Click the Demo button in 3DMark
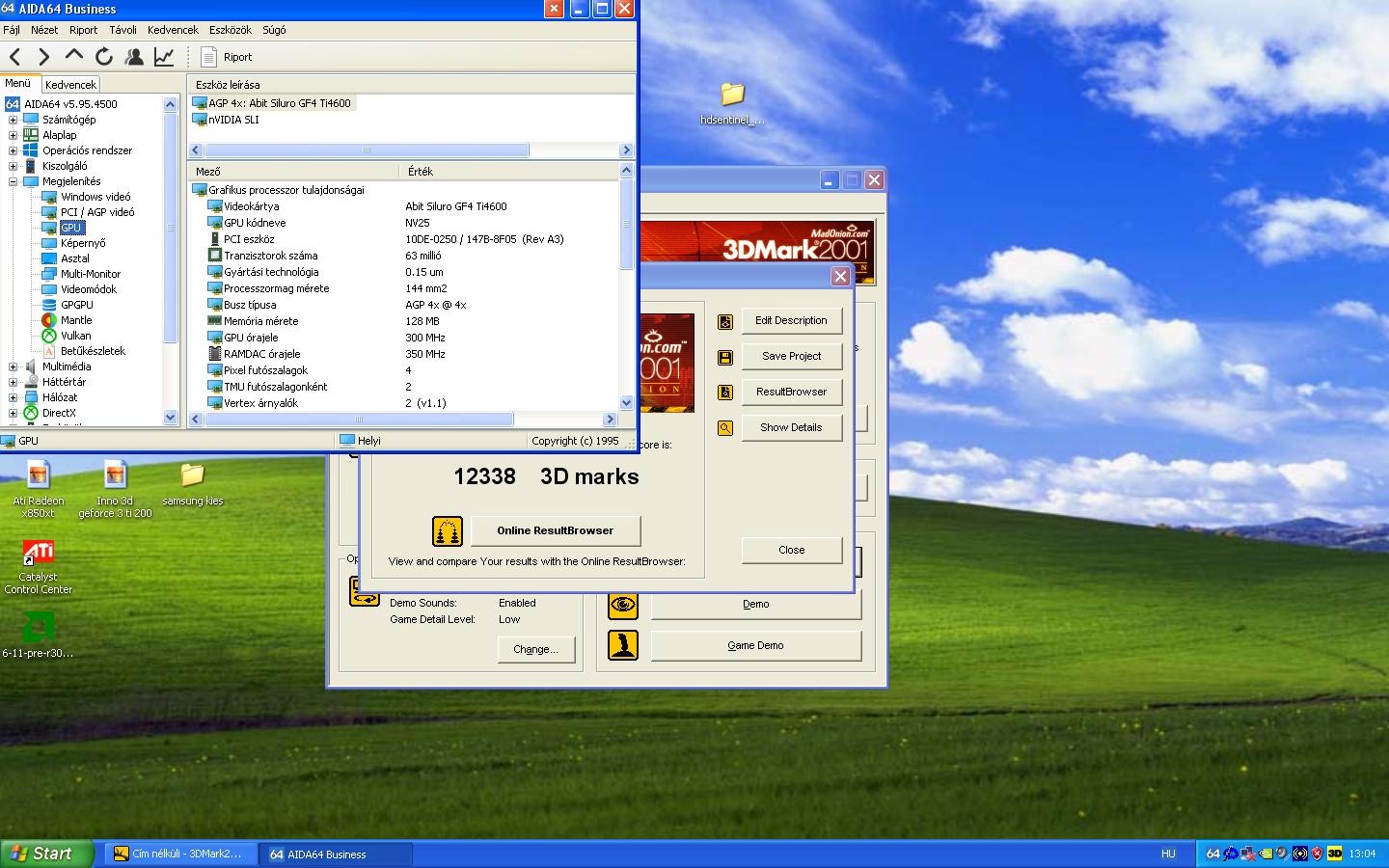The height and width of the screenshot is (868, 1389). 755,604
